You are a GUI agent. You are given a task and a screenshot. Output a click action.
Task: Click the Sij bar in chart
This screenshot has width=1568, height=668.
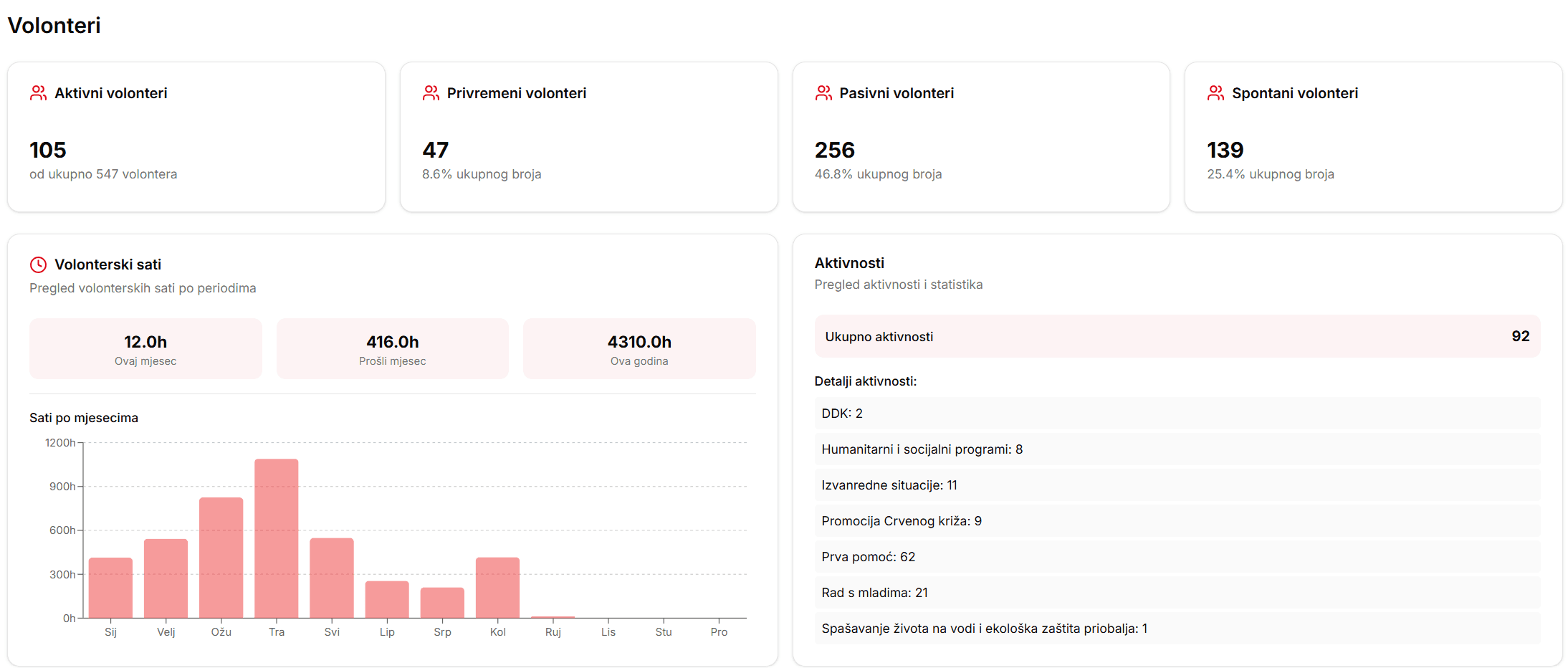click(x=110, y=588)
